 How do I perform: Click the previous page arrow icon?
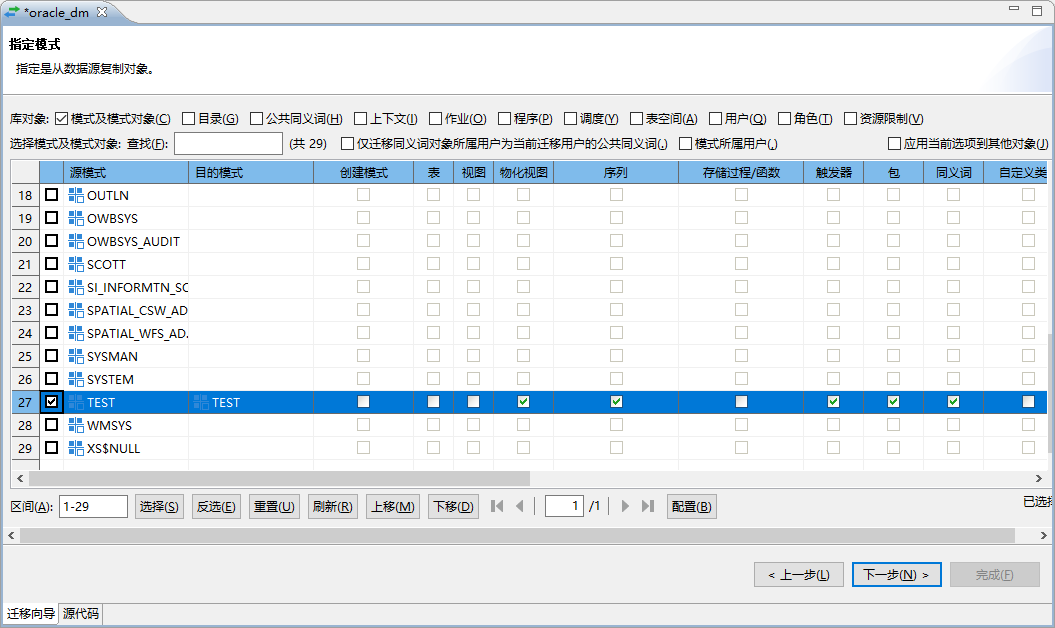point(521,506)
